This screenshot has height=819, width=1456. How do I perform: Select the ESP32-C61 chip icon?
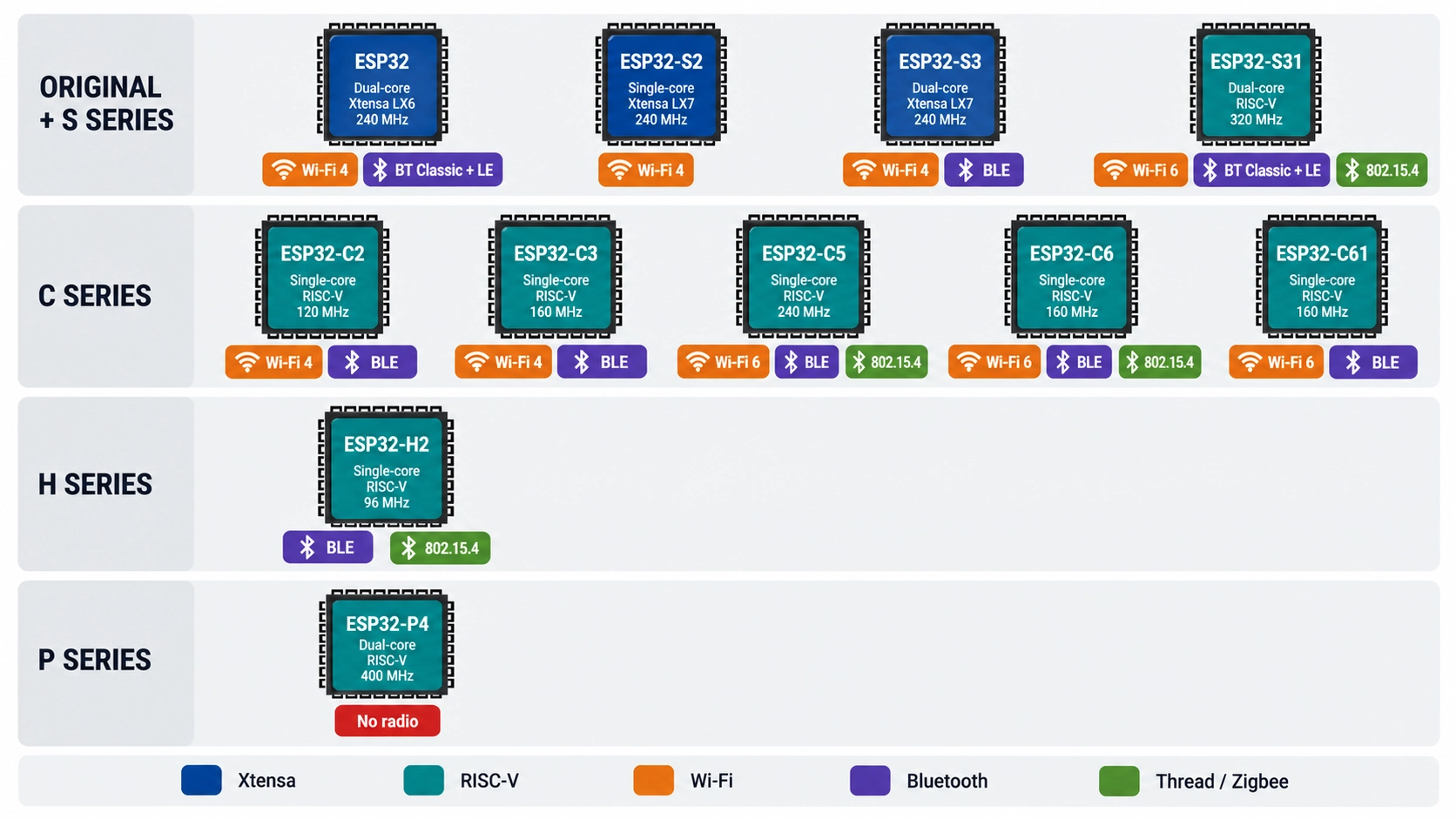coord(1322,277)
